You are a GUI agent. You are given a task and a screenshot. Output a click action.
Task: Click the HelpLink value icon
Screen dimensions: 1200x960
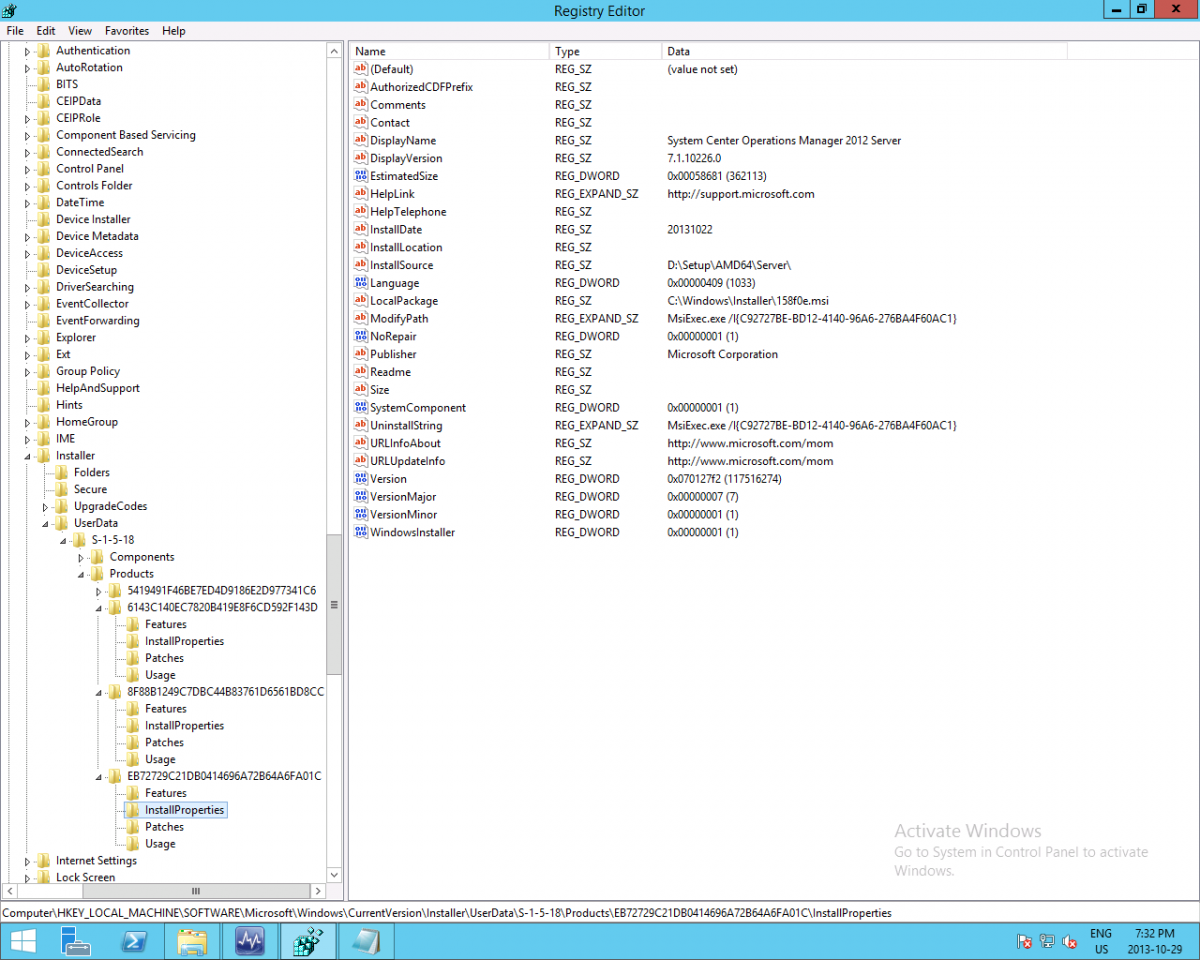coord(361,194)
